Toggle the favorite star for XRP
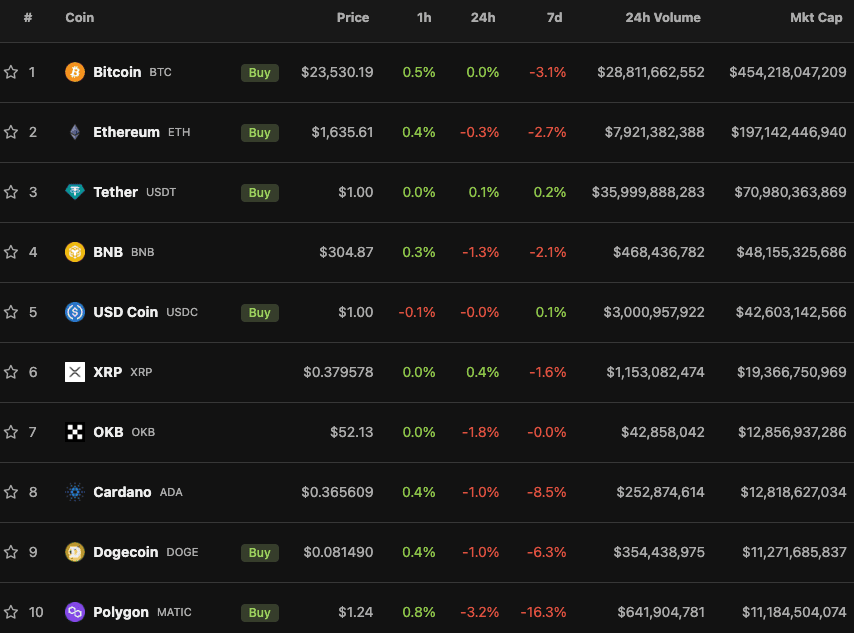Viewport: 854px width, 633px height. 11,372
